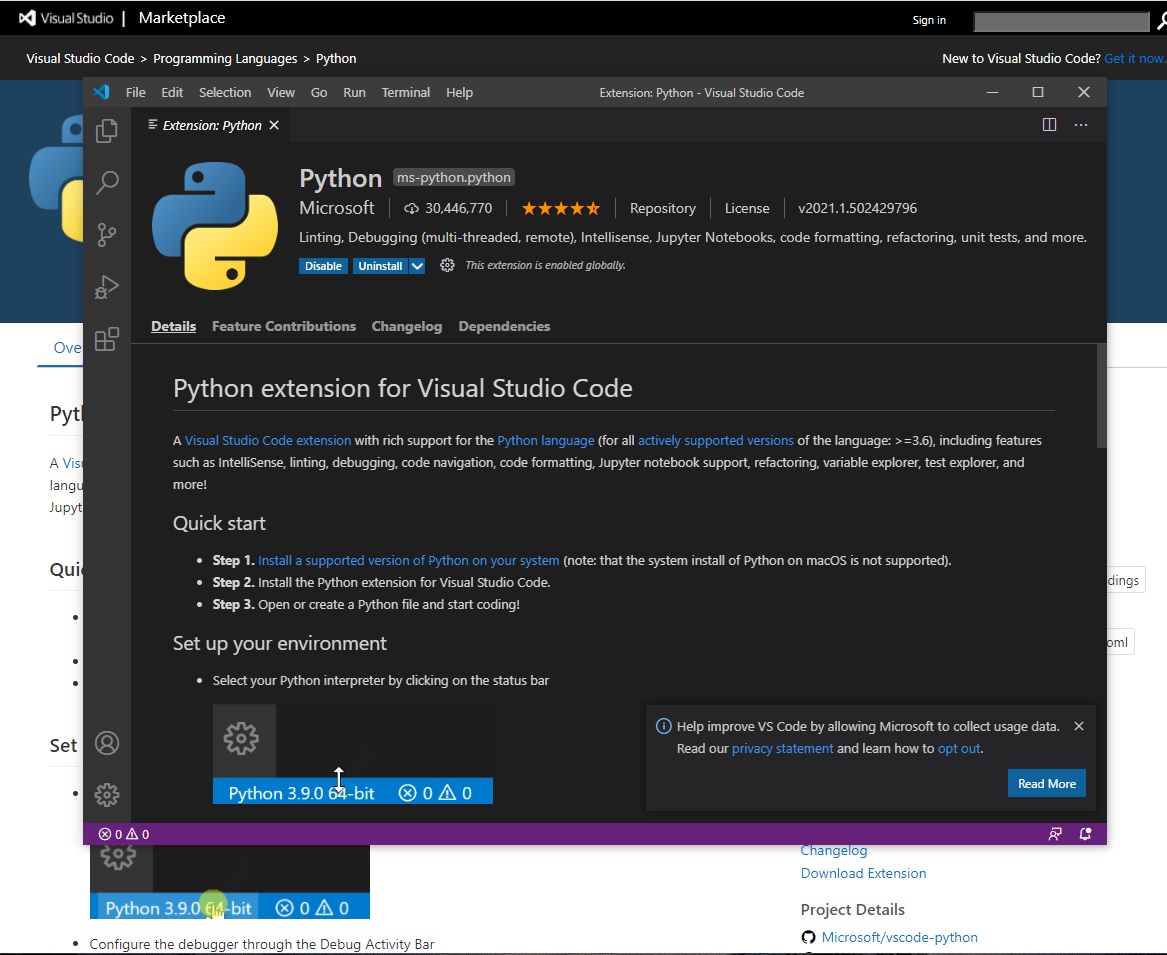Open the Run menu

point(354,92)
